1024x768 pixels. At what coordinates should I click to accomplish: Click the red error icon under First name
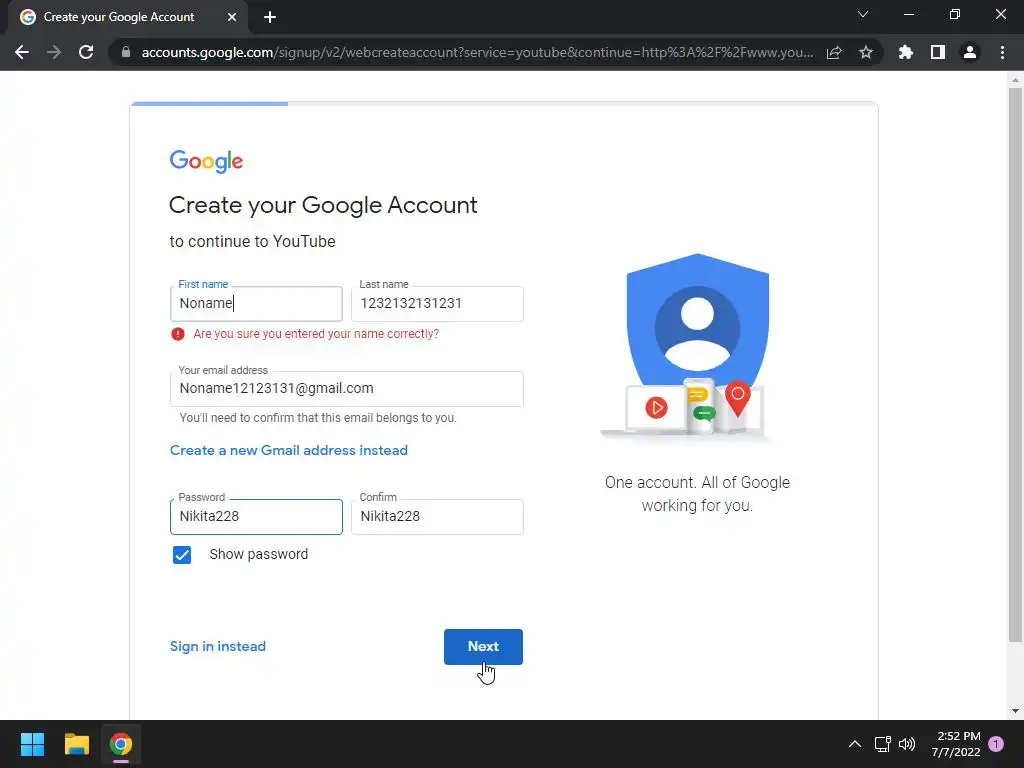point(178,334)
